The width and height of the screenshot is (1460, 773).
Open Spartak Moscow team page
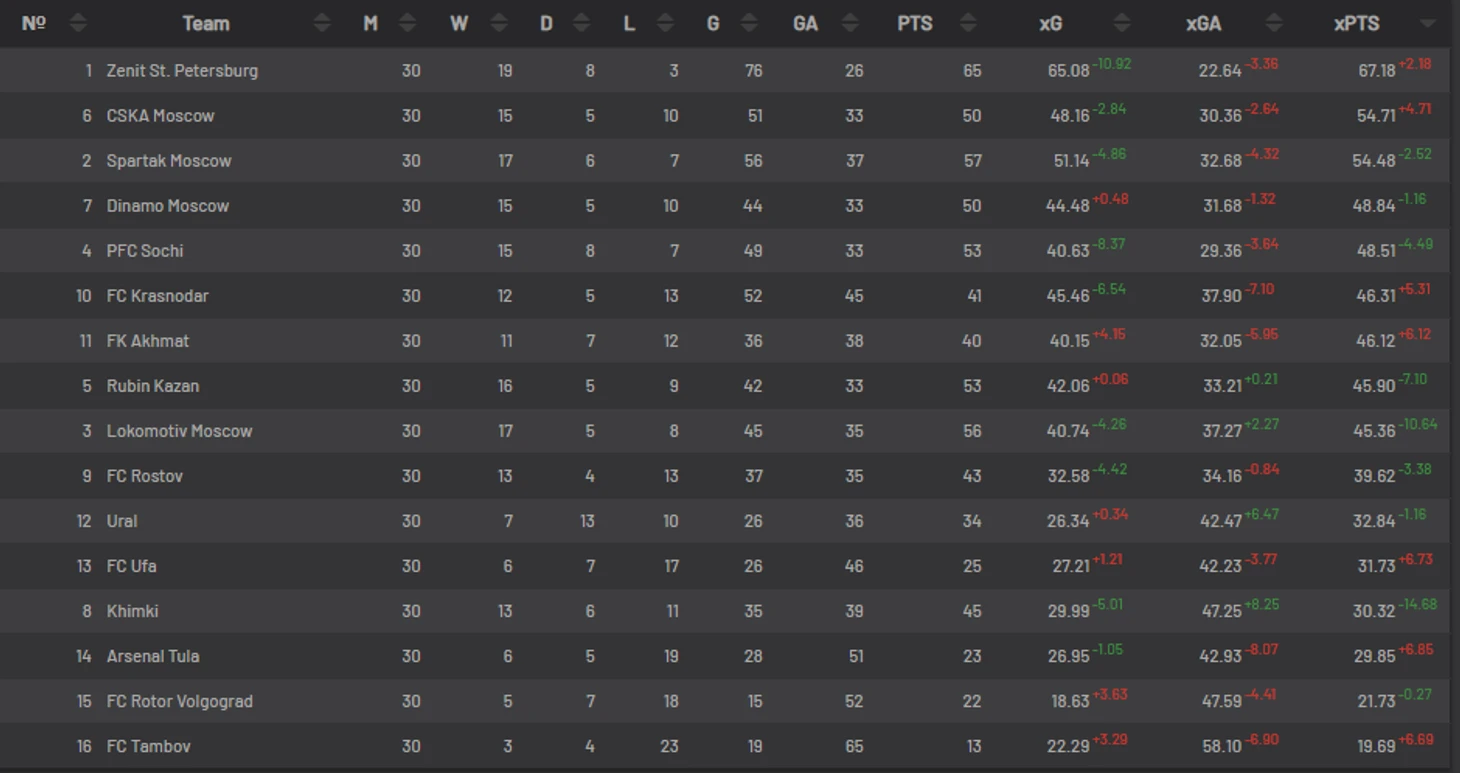pos(169,161)
